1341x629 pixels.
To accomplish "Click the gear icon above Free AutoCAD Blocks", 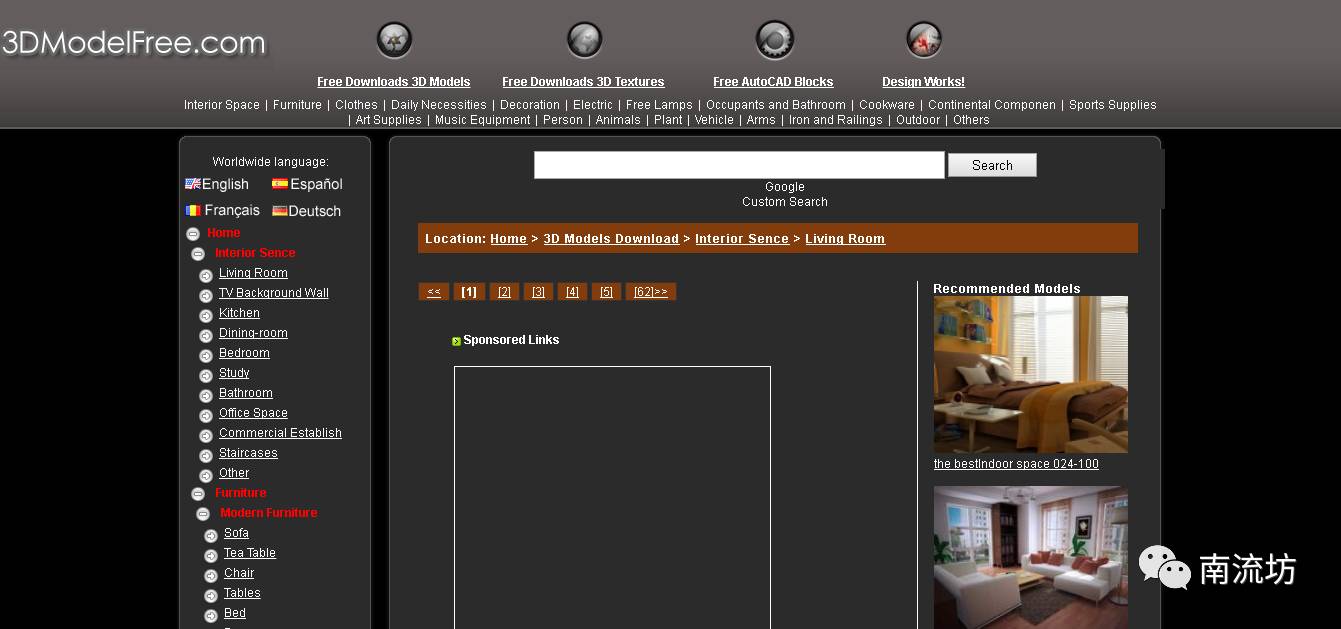I will (774, 41).
